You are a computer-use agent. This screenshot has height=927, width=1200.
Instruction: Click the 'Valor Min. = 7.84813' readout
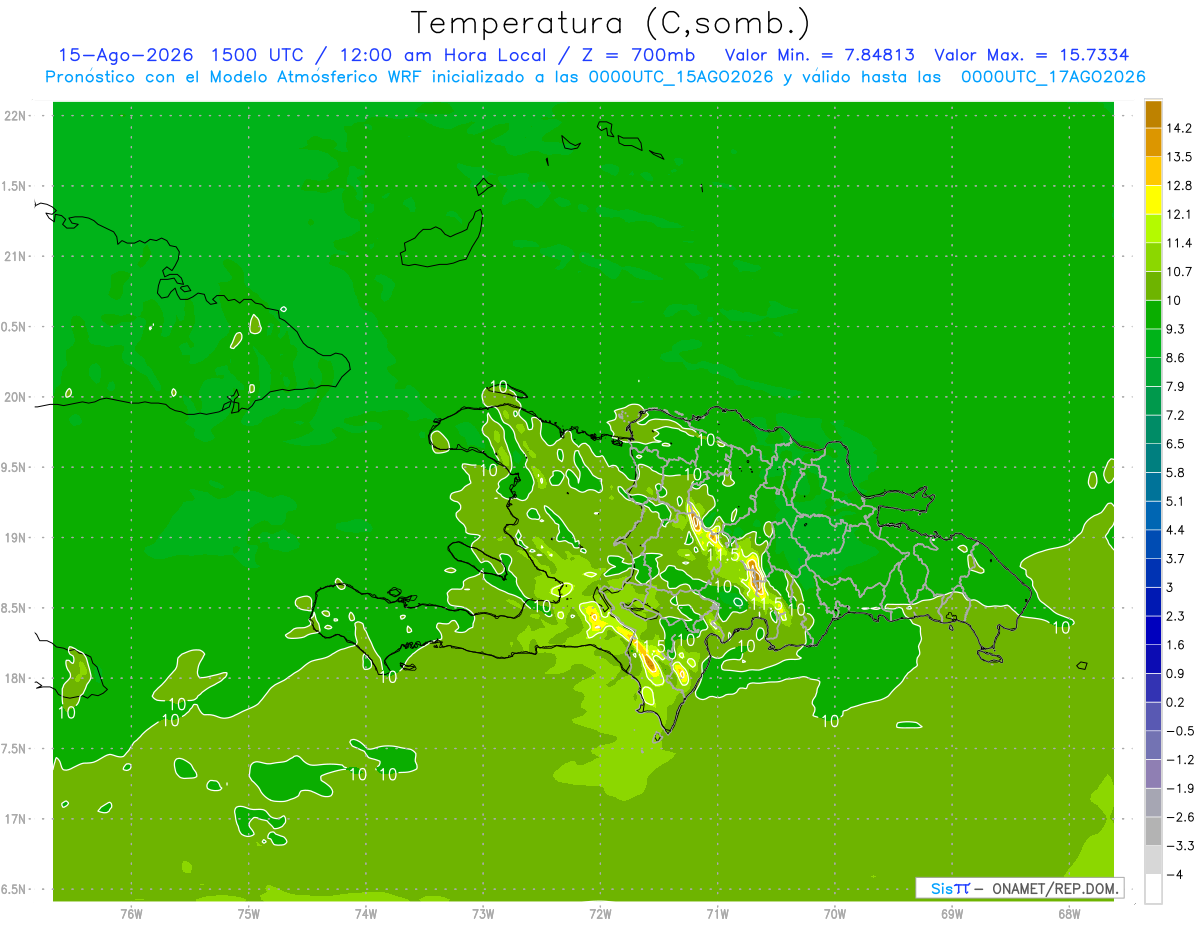[819, 55]
